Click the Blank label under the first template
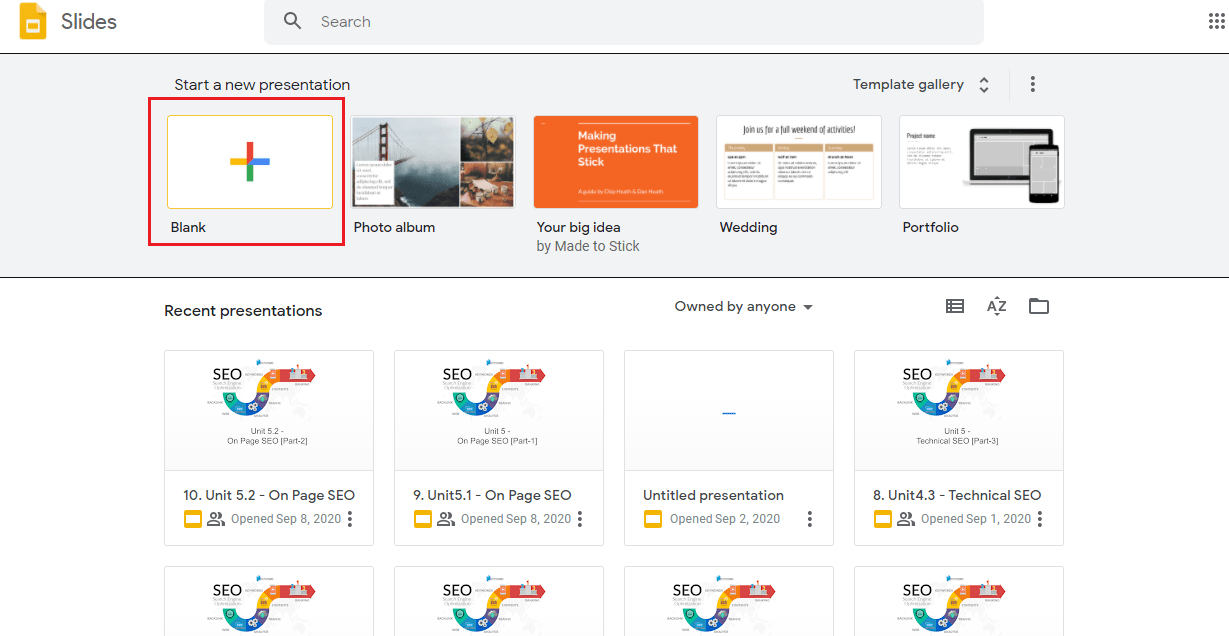The height and width of the screenshot is (636, 1229). pos(188,228)
